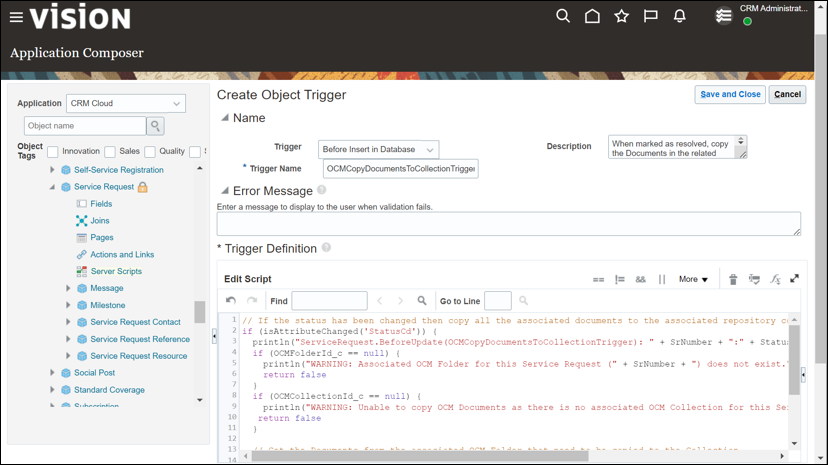This screenshot has width=828, height=465.
Task: Click the trash delete script icon
Action: (x=733, y=279)
